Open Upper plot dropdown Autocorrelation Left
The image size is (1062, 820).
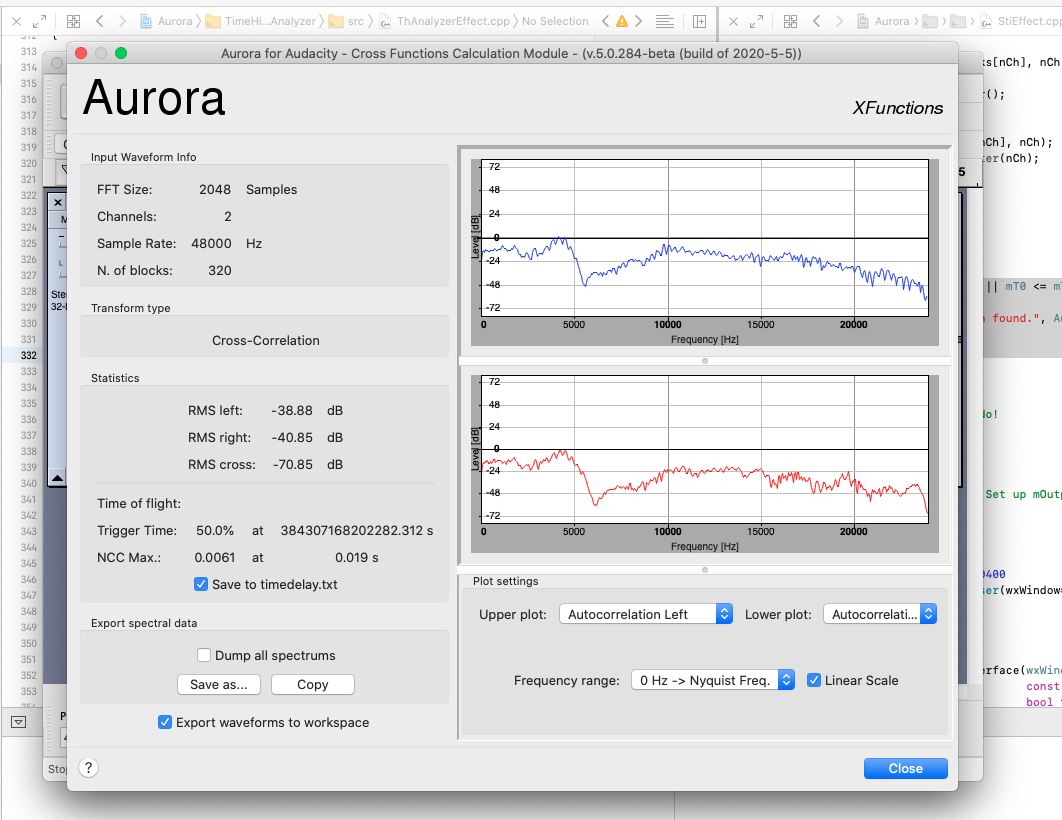click(x=646, y=614)
